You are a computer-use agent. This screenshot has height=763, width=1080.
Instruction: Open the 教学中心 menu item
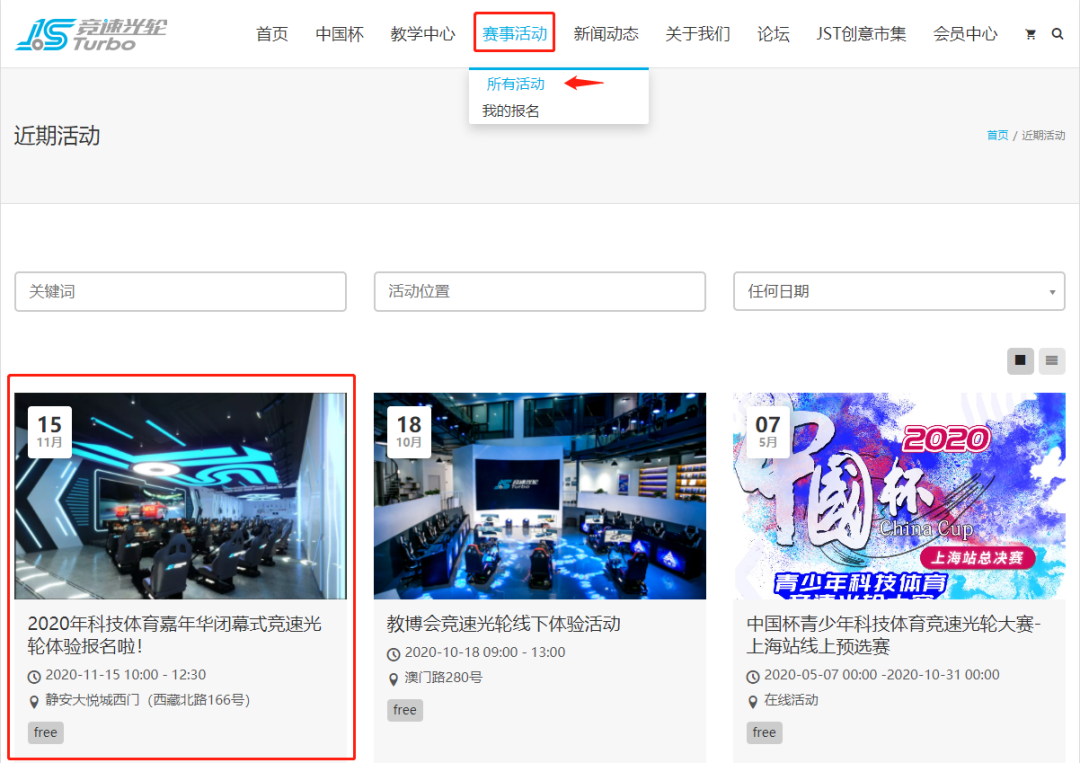[x=423, y=34]
